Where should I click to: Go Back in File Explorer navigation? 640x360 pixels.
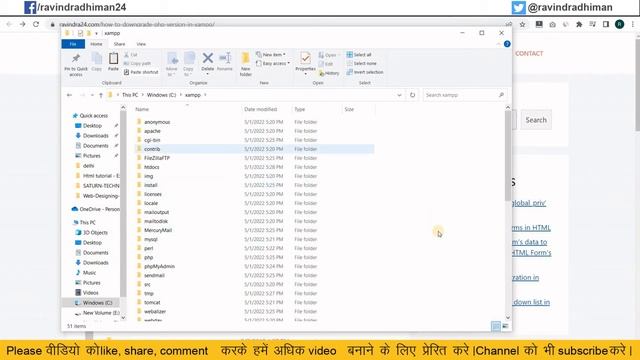coord(69,95)
